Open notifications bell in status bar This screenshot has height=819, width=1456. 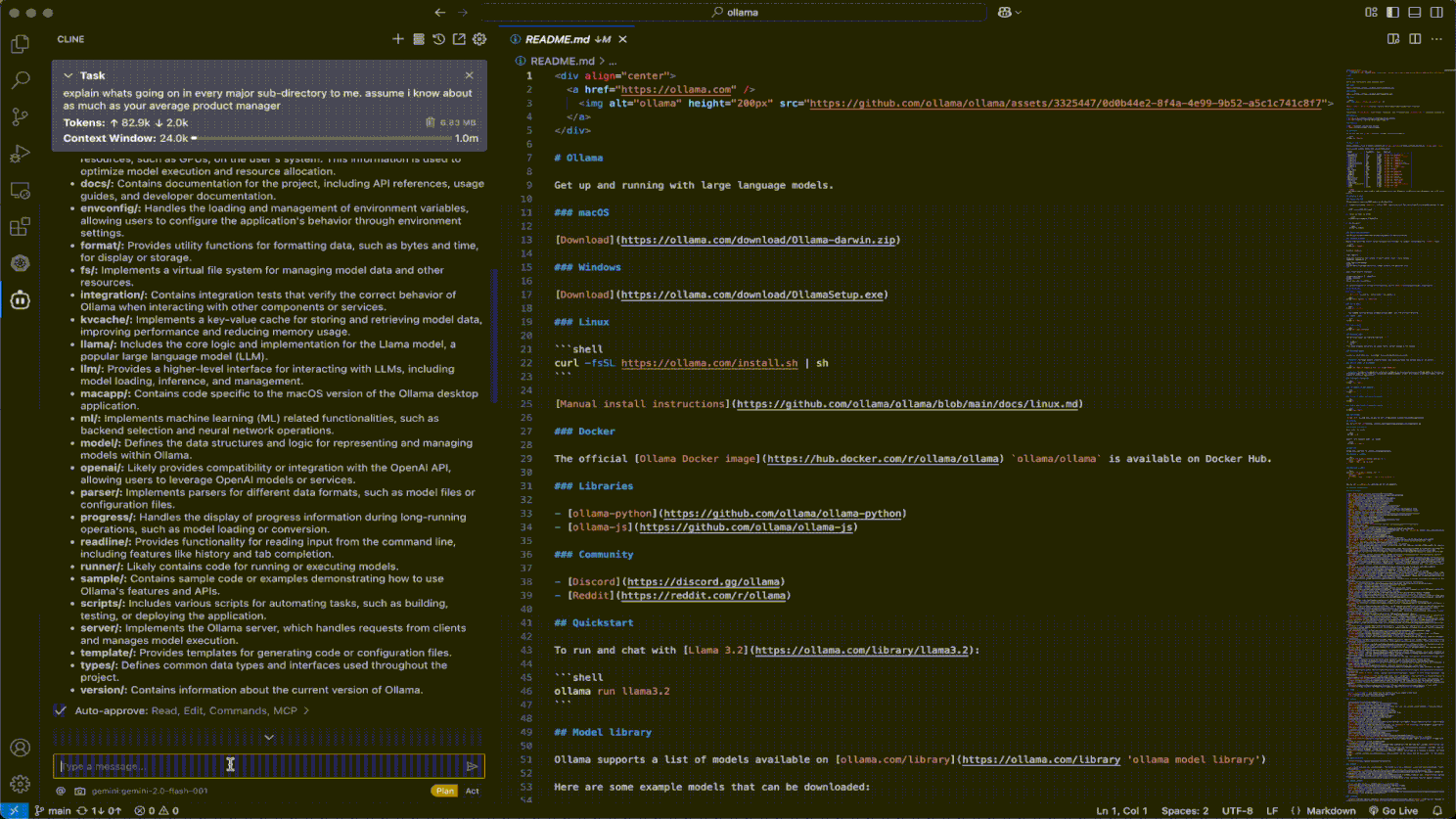pos(1436,810)
